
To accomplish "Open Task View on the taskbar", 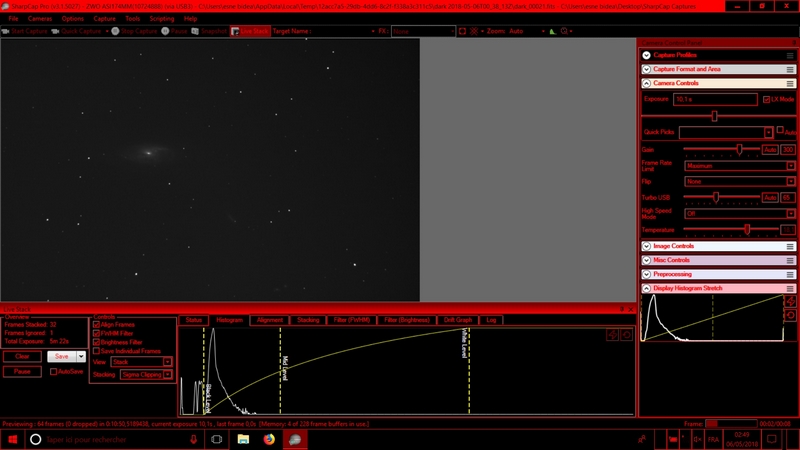I will coord(216,439).
